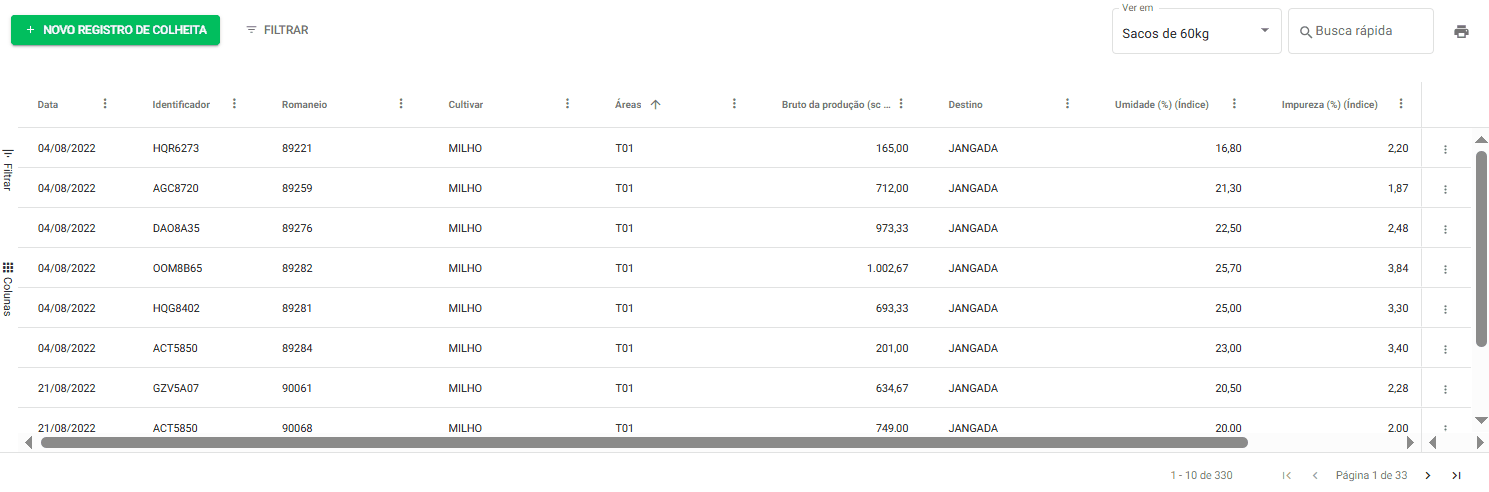Click the vertical table scrollbar

click(1481, 248)
